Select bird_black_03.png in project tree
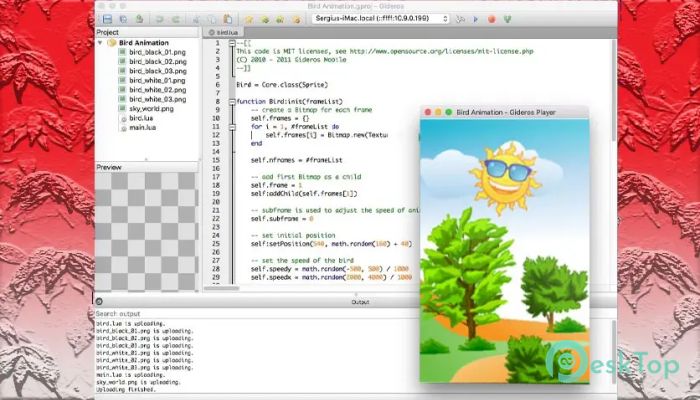Viewport: 700px width, 400px height. (x=158, y=71)
